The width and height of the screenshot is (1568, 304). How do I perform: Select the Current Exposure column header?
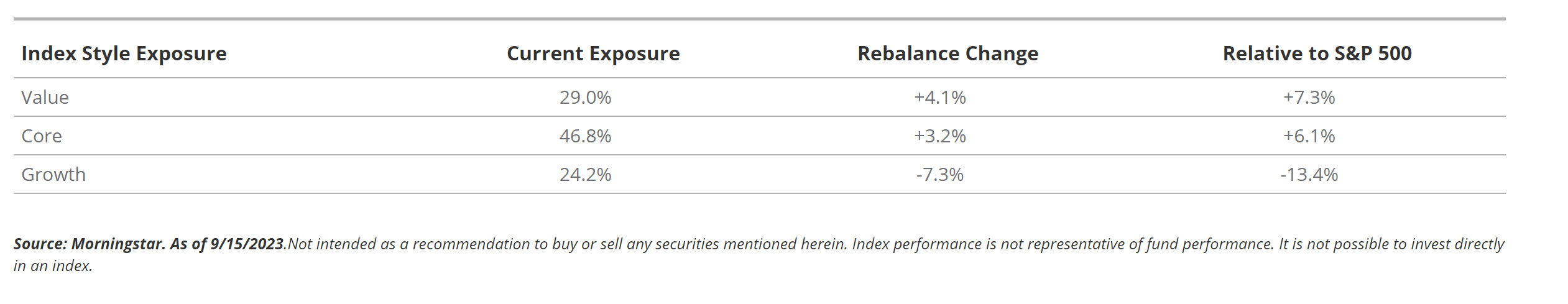(593, 53)
